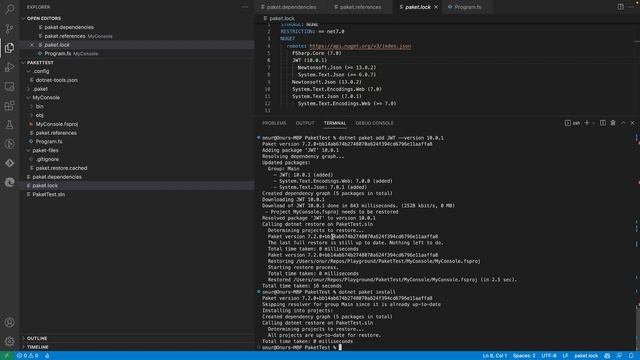Collapse the PAKETTEST folder section
Image resolution: width=640 pixels, height=360 pixels.
pyautogui.click(x=137, y=62)
